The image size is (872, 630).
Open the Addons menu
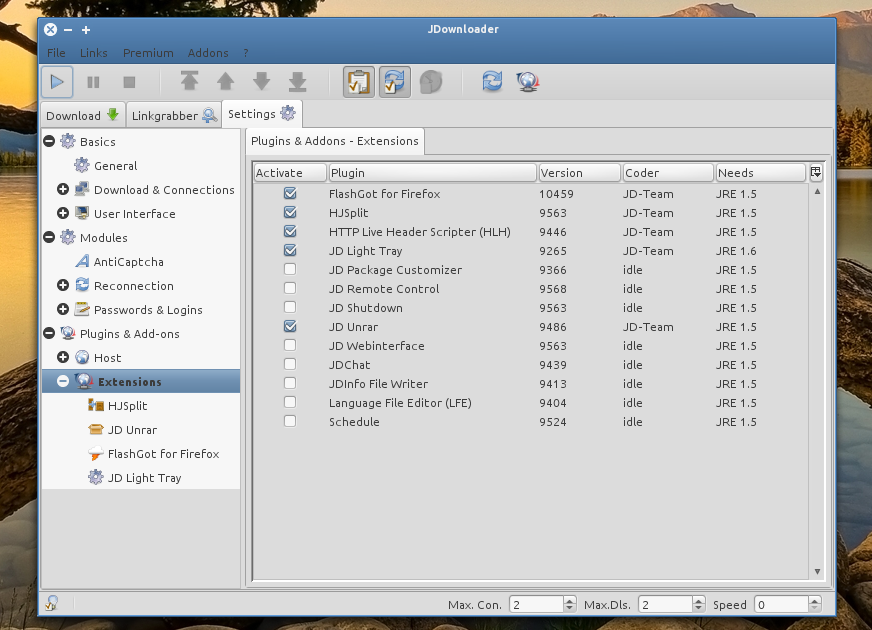[208, 53]
